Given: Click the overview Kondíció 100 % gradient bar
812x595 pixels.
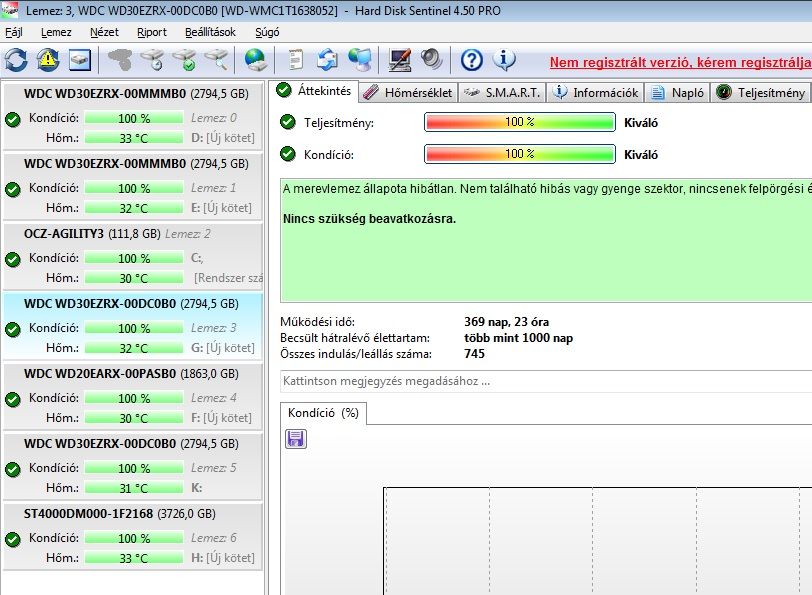Looking at the screenshot, I should click(520, 154).
